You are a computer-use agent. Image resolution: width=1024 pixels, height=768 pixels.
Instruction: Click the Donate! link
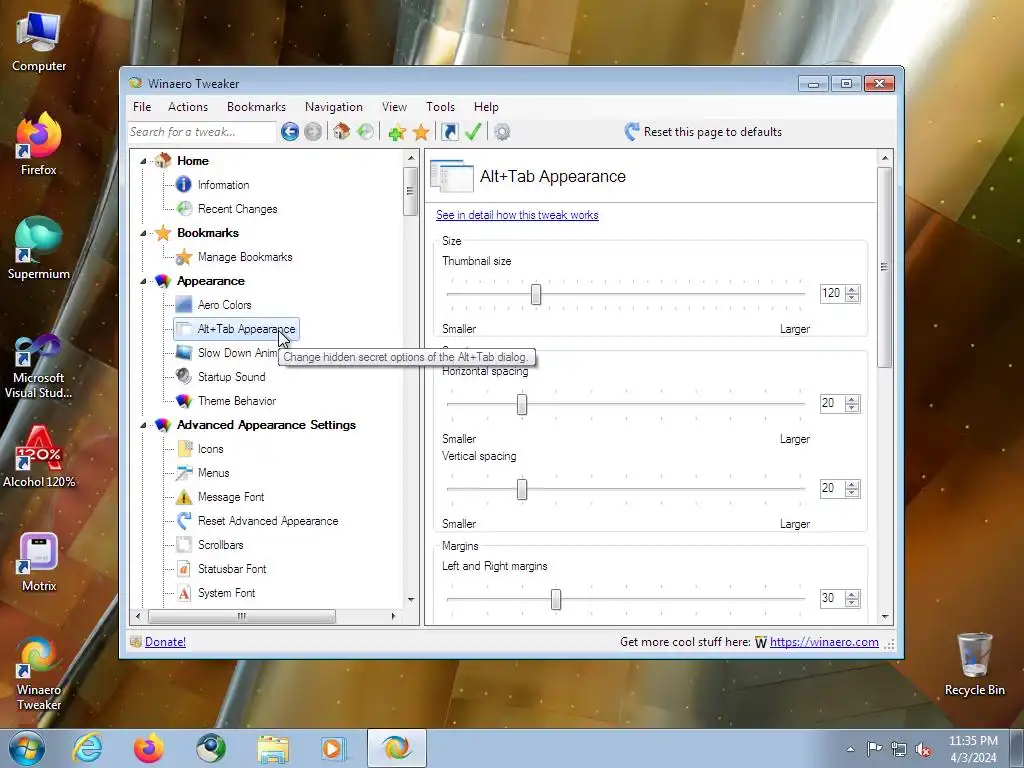pyautogui.click(x=165, y=642)
